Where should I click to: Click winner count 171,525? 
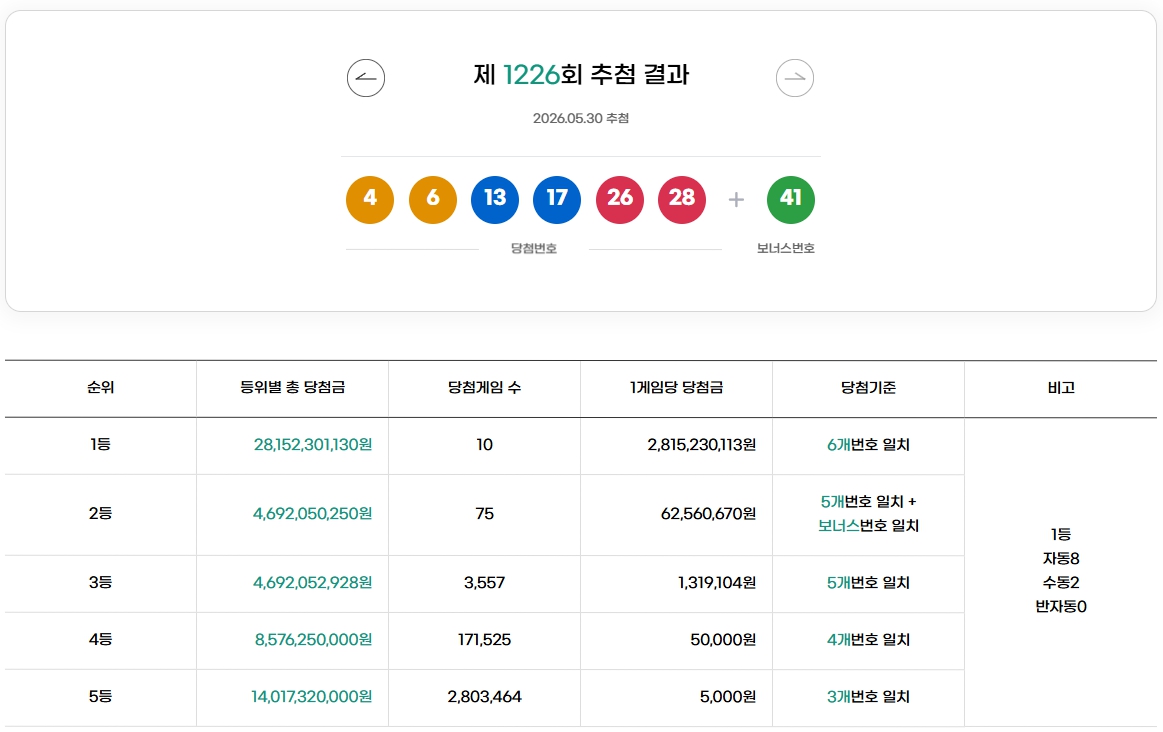pos(484,639)
